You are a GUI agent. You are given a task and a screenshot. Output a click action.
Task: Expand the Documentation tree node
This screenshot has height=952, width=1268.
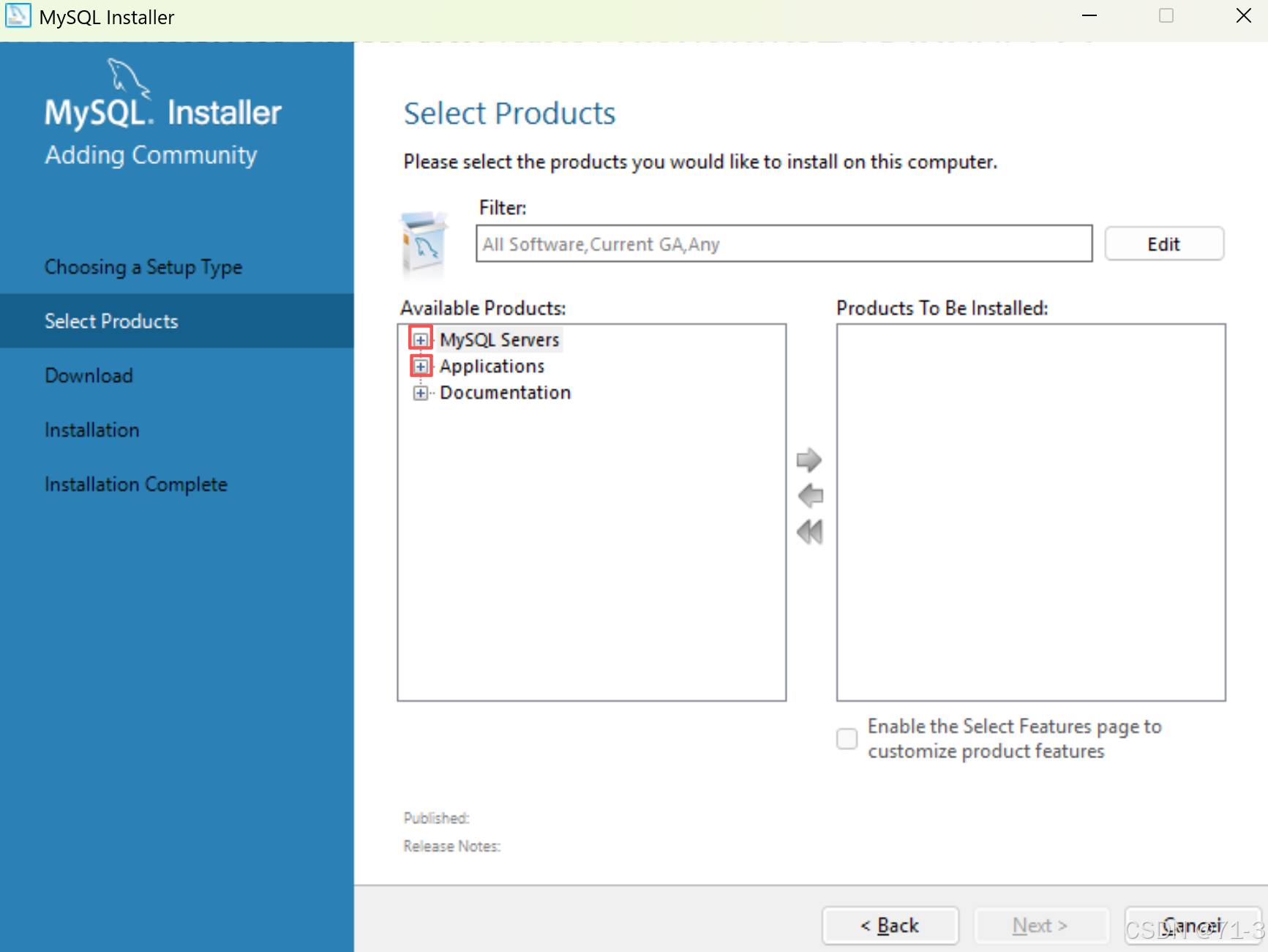pos(421,393)
